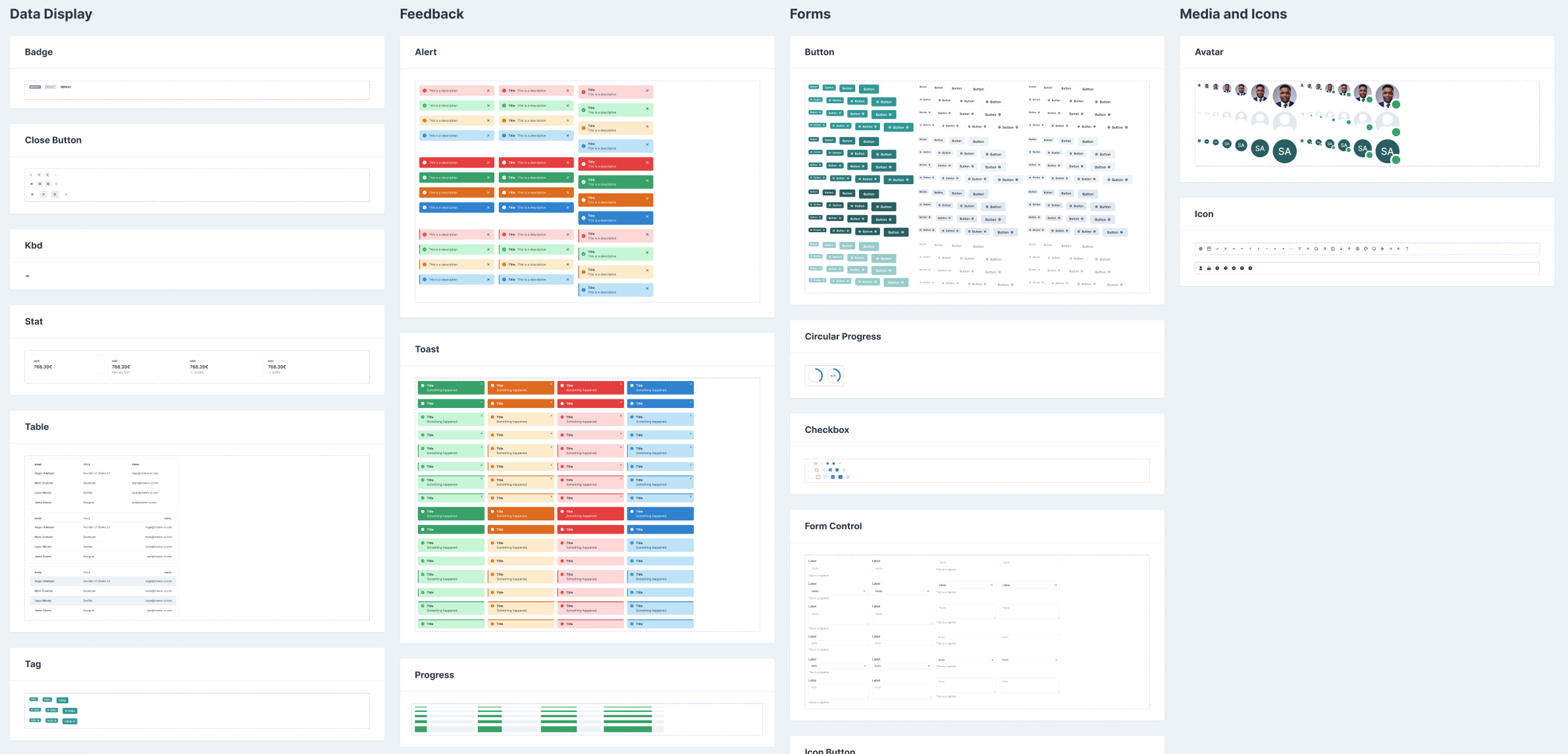Screen dimensions: 1568x754
Task: Click the question mark icon in Icon row
Action: coord(1407,249)
